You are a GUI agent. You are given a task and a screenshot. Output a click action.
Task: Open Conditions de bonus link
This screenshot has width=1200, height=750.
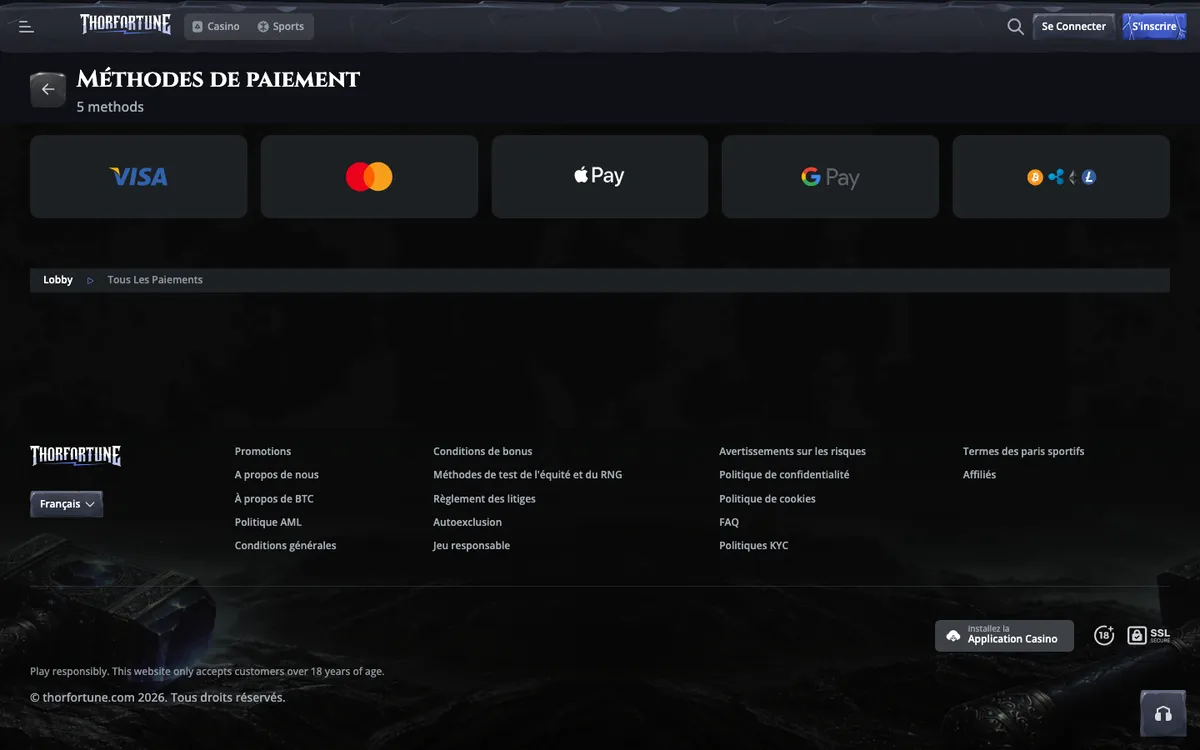tap(483, 451)
